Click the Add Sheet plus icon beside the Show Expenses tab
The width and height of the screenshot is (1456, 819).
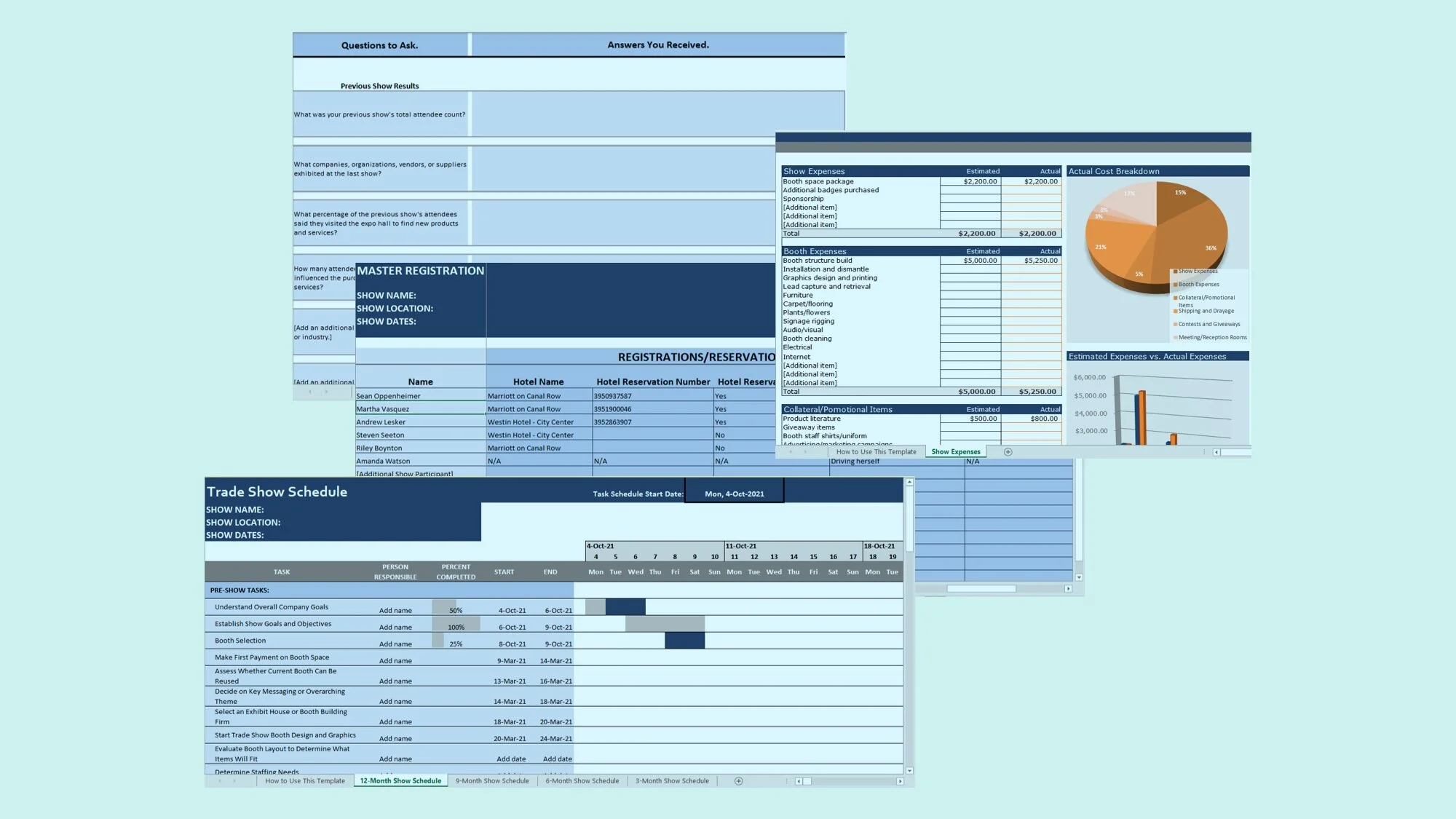(1008, 451)
